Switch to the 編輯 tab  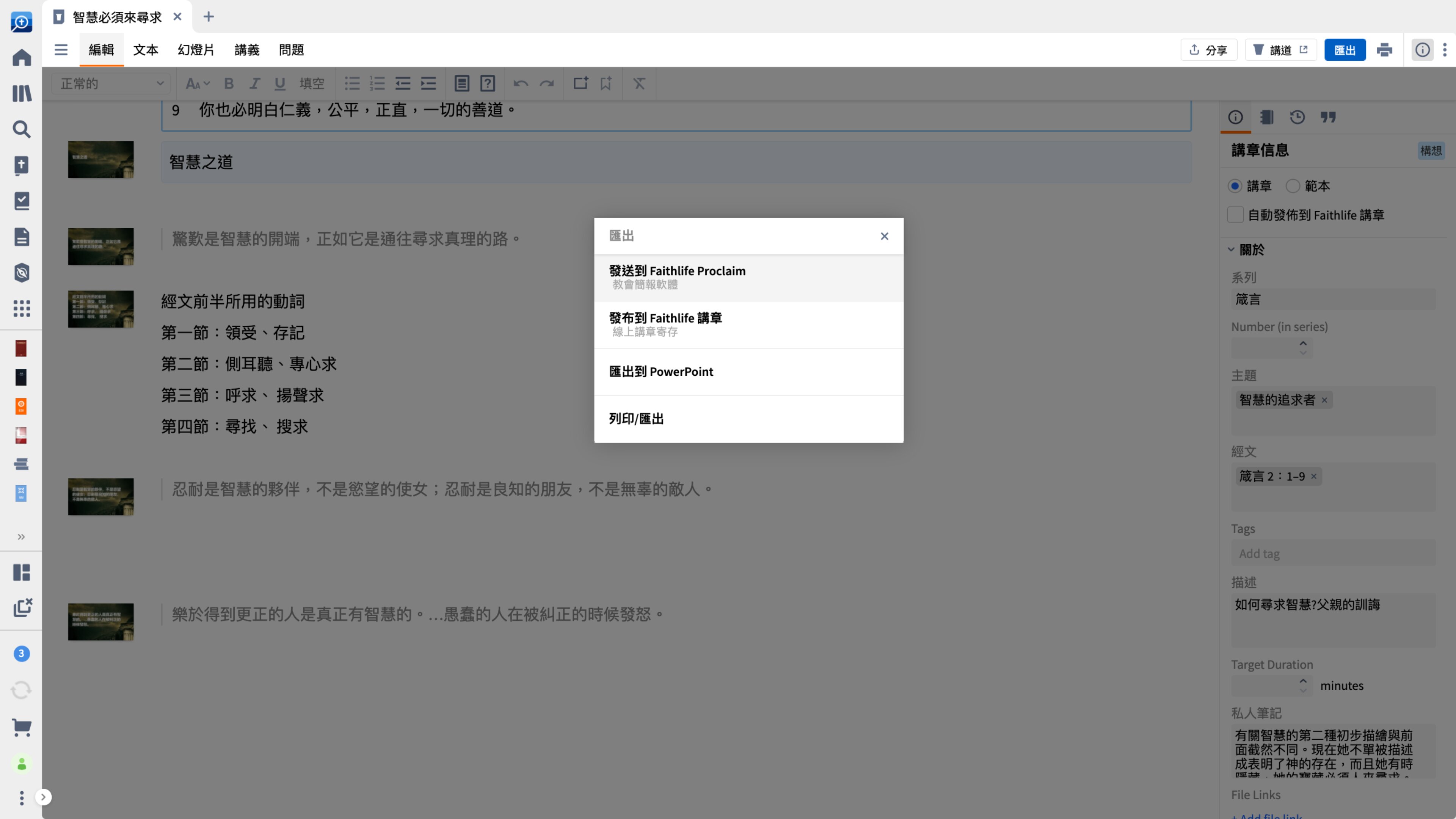pos(101,50)
